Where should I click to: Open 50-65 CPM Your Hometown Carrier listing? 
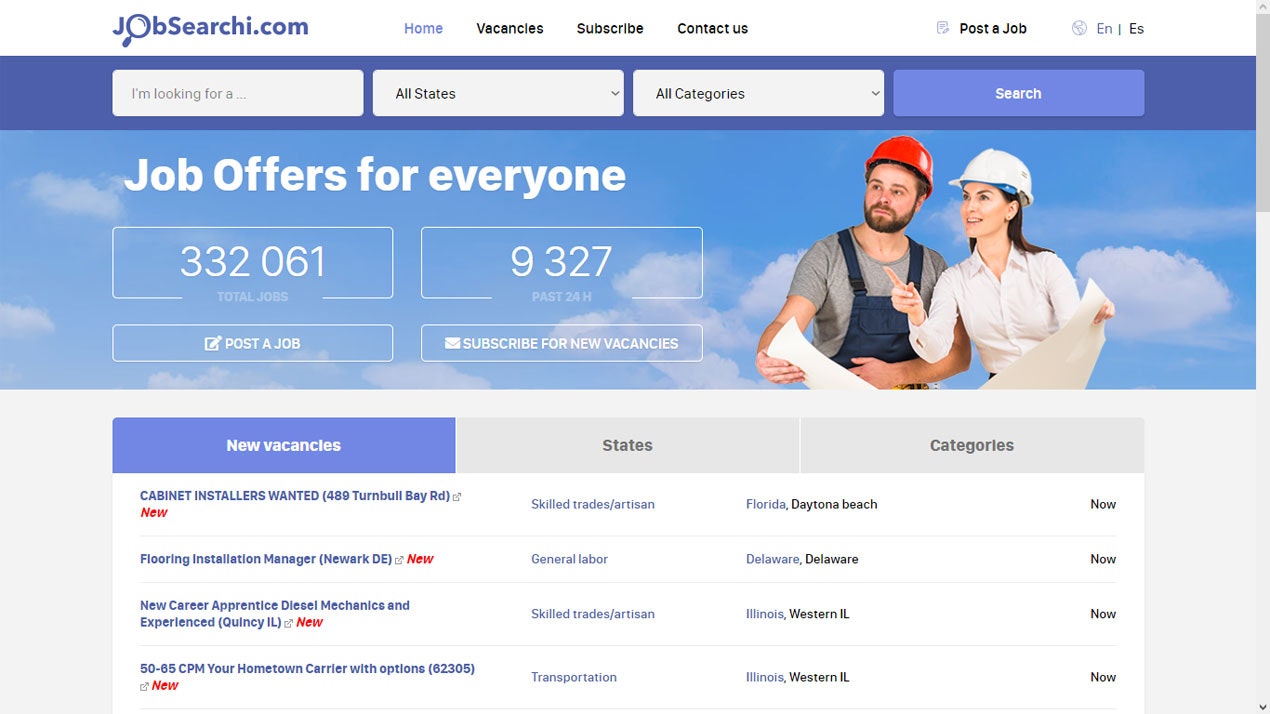[307, 668]
